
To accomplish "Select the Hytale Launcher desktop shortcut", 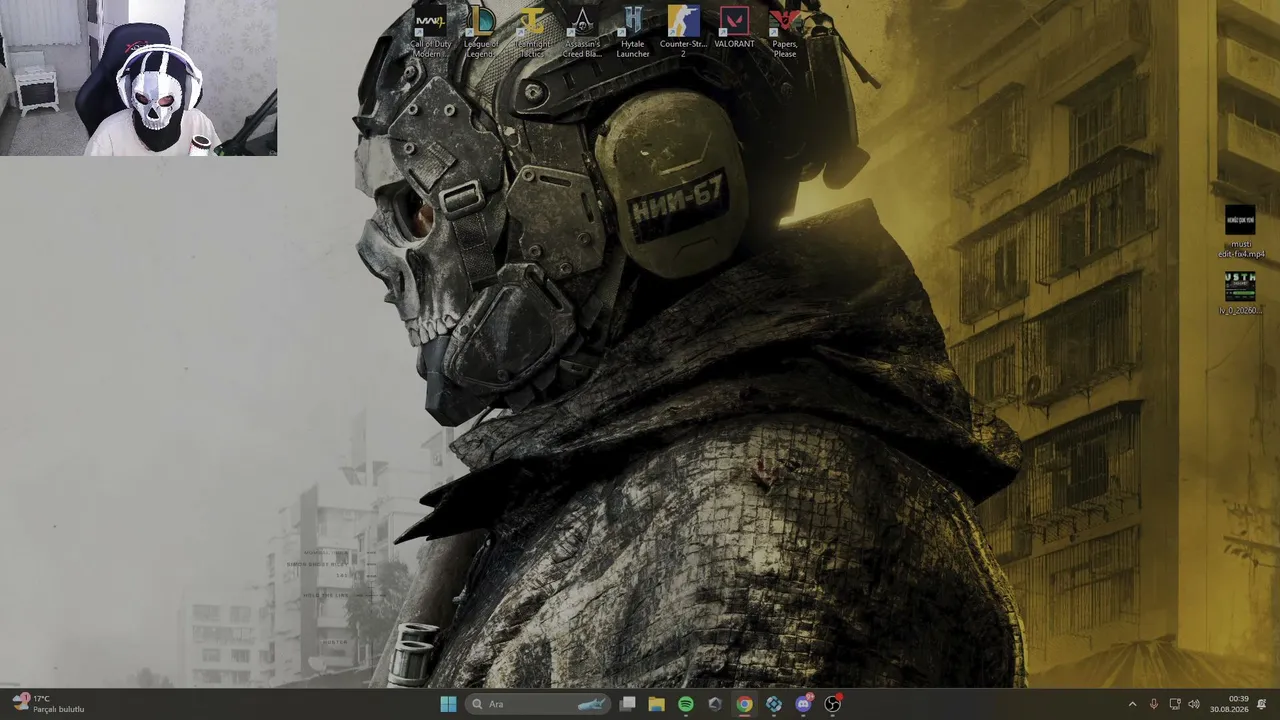I will [x=633, y=31].
